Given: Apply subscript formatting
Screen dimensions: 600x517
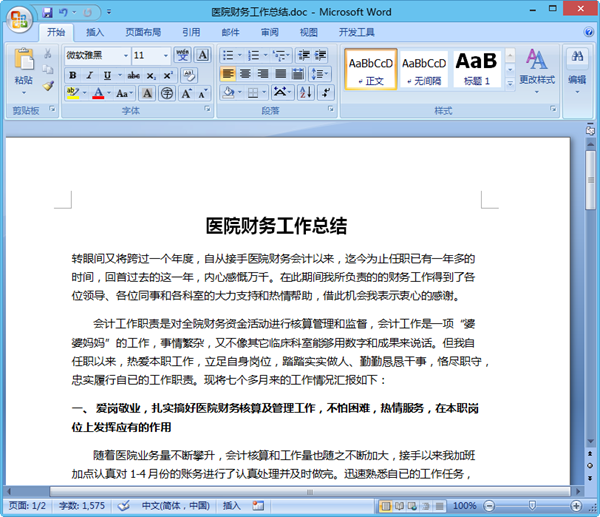Looking at the screenshot, I should (151, 75).
